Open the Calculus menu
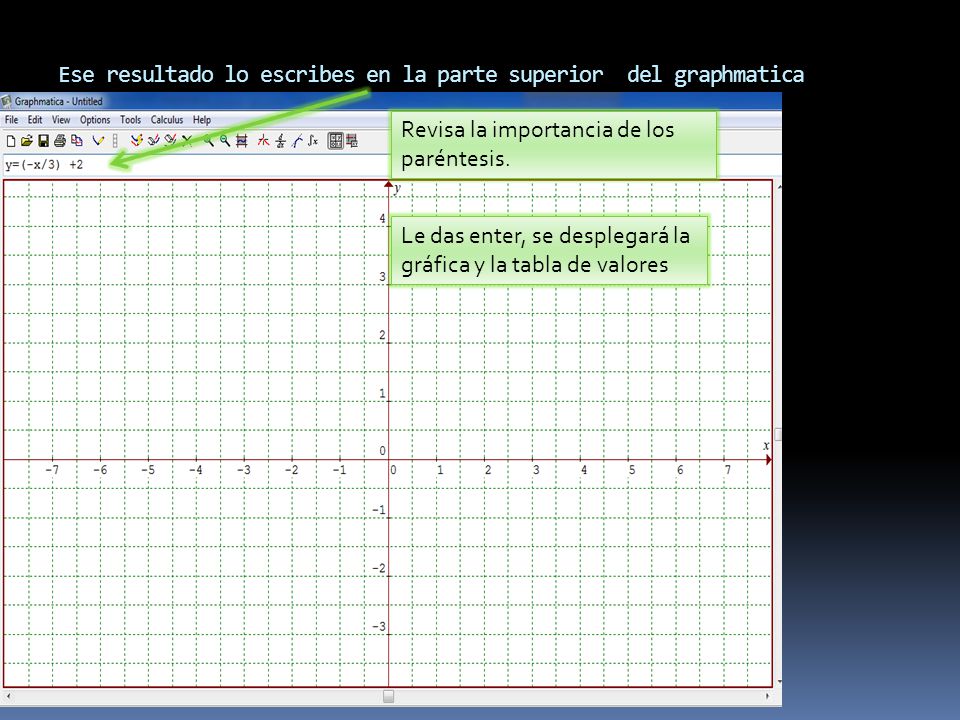Image resolution: width=960 pixels, height=720 pixels. (x=167, y=120)
